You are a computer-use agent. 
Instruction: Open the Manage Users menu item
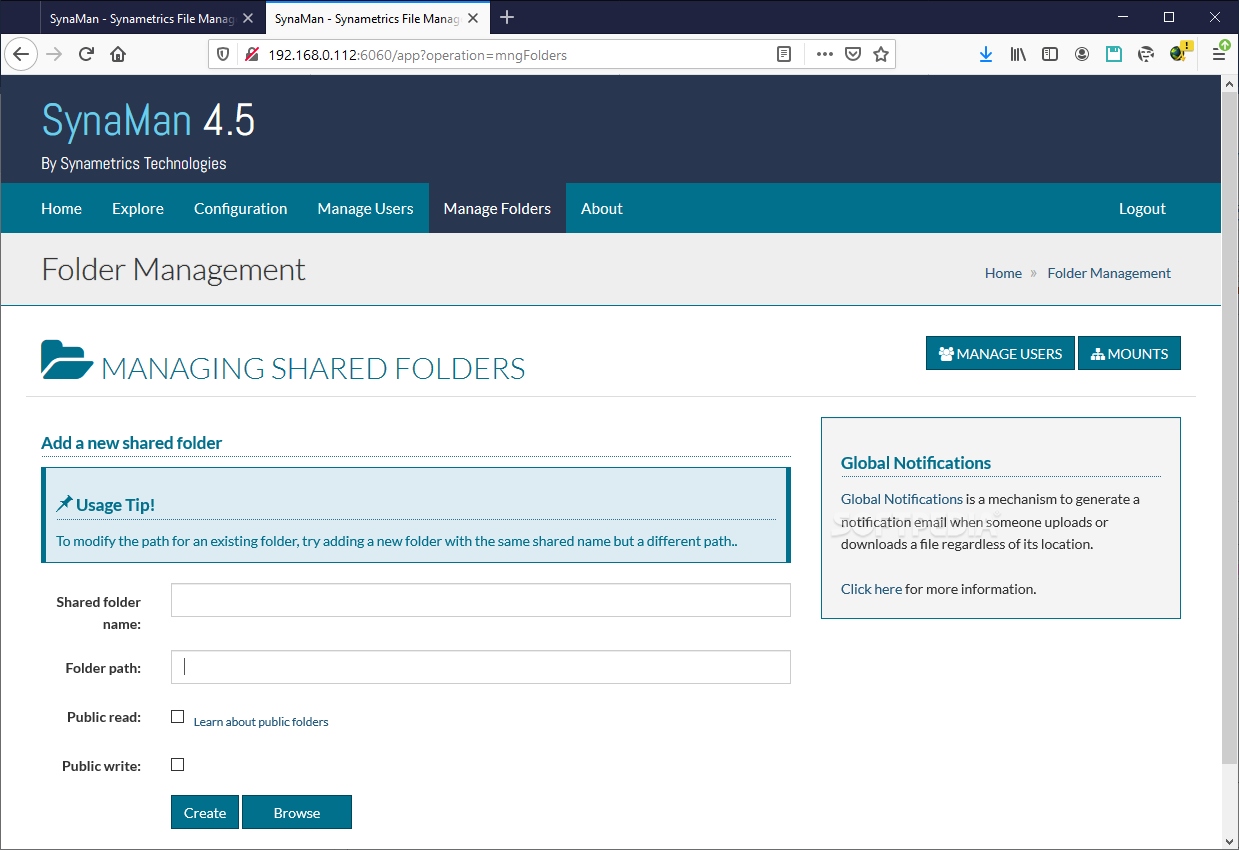tap(365, 208)
